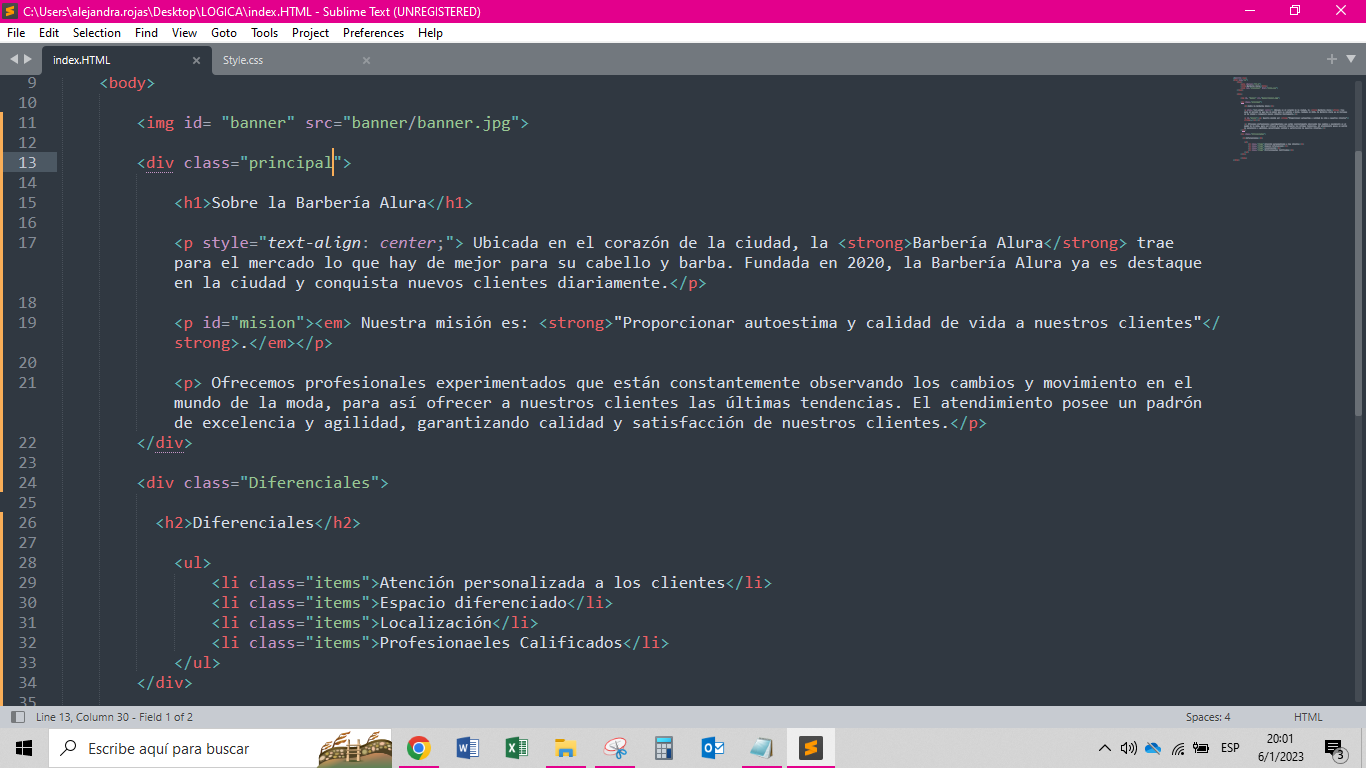Image resolution: width=1366 pixels, height=768 pixels.
Task: Click the id="mision" attribute
Action: [x=253, y=322]
